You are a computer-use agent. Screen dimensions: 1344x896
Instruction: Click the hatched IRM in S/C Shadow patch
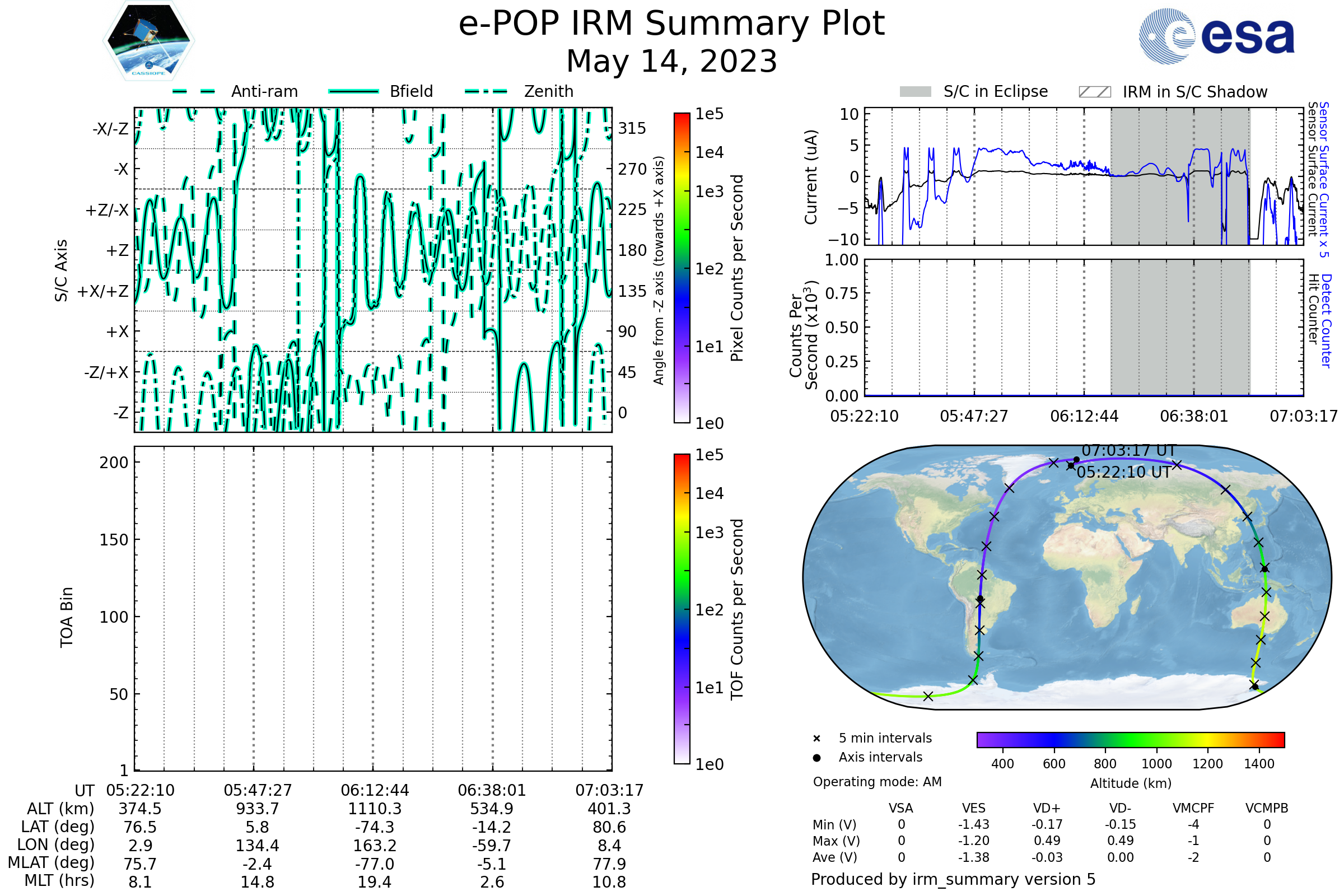[1094, 92]
